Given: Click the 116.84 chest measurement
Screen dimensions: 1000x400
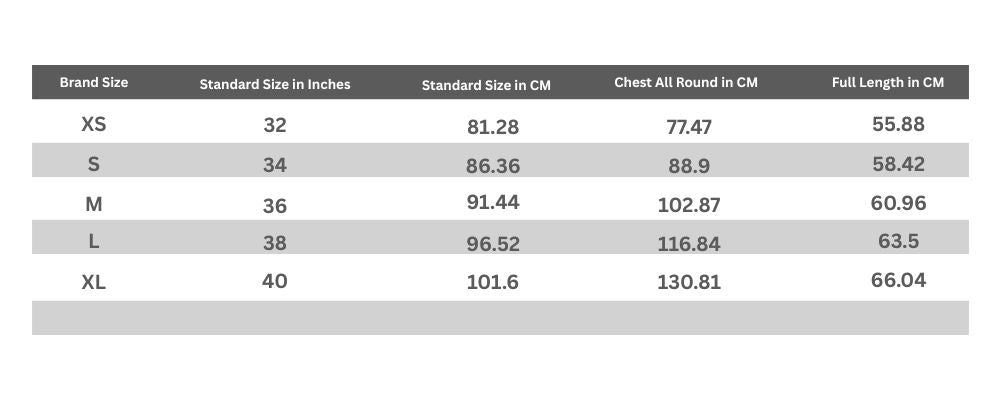Looking at the screenshot, I should click(689, 243).
